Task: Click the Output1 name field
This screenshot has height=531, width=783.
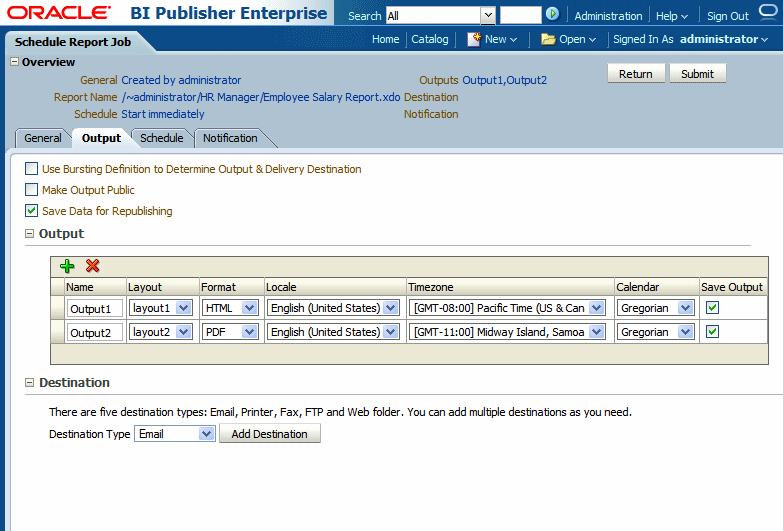Action: [x=94, y=308]
